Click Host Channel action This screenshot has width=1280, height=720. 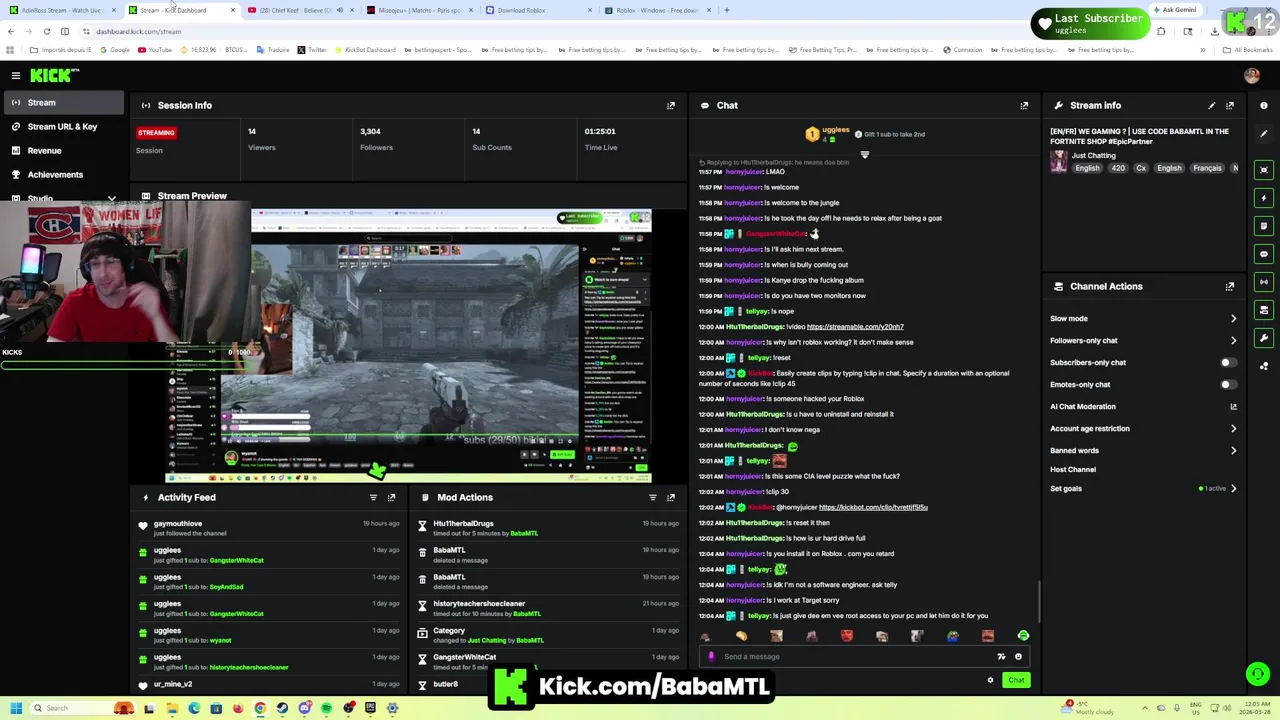pos(1073,470)
